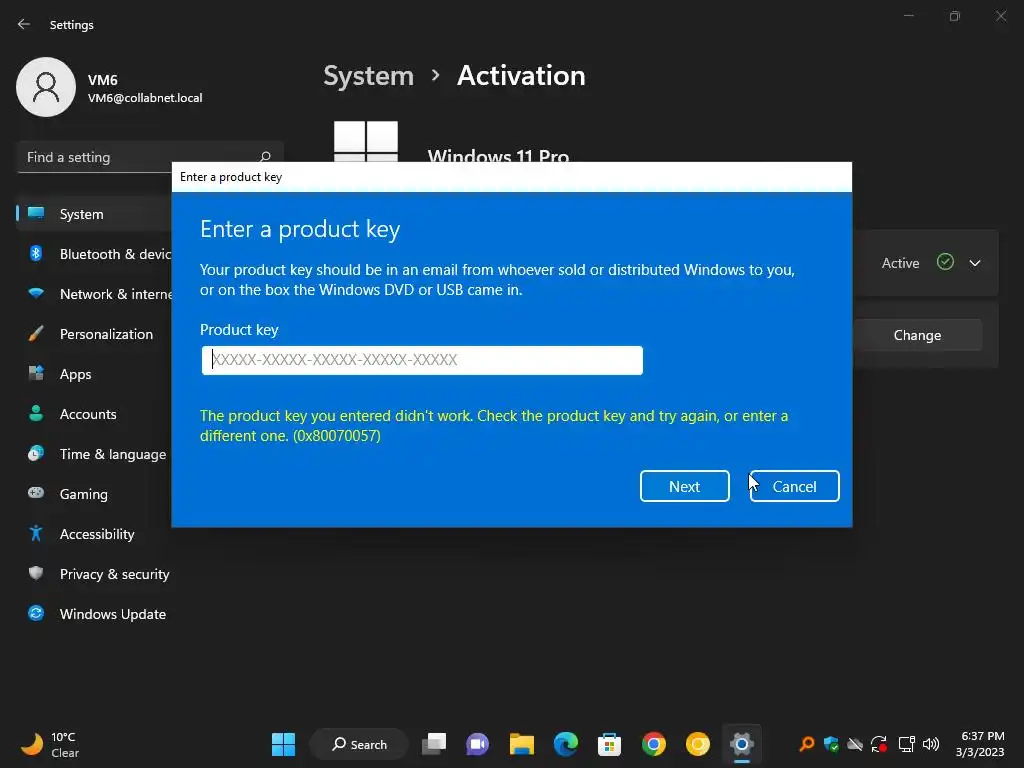Click the Settings gear on taskbar

(x=742, y=744)
